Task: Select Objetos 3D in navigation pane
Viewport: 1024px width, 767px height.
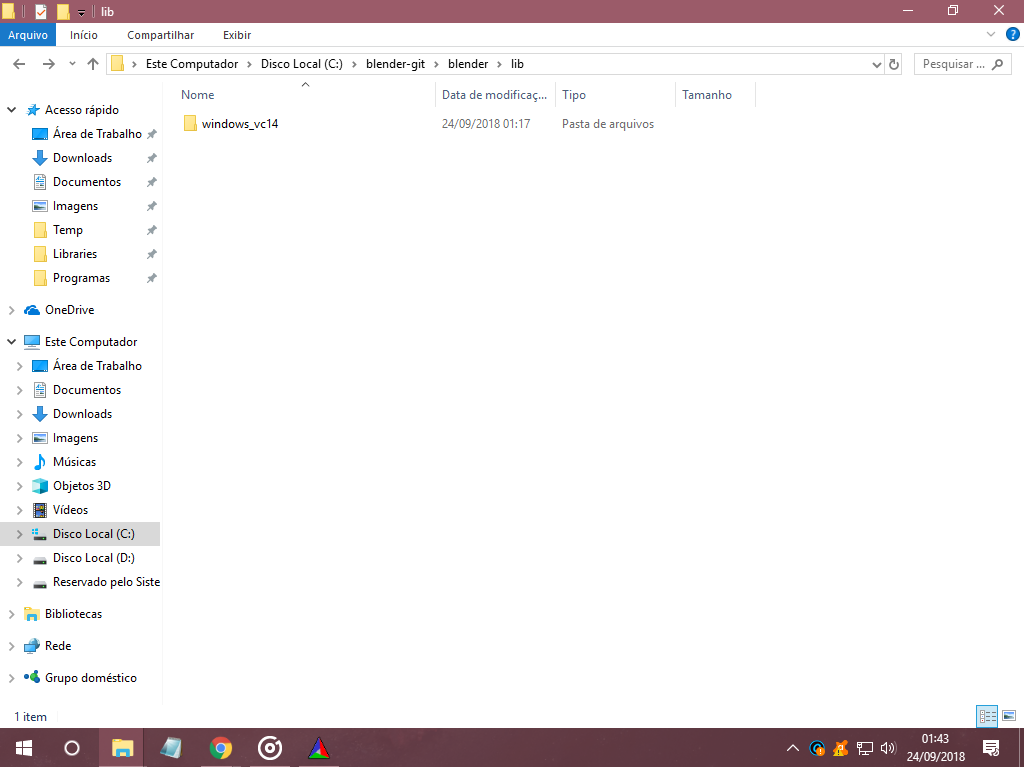Action: [82, 486]
